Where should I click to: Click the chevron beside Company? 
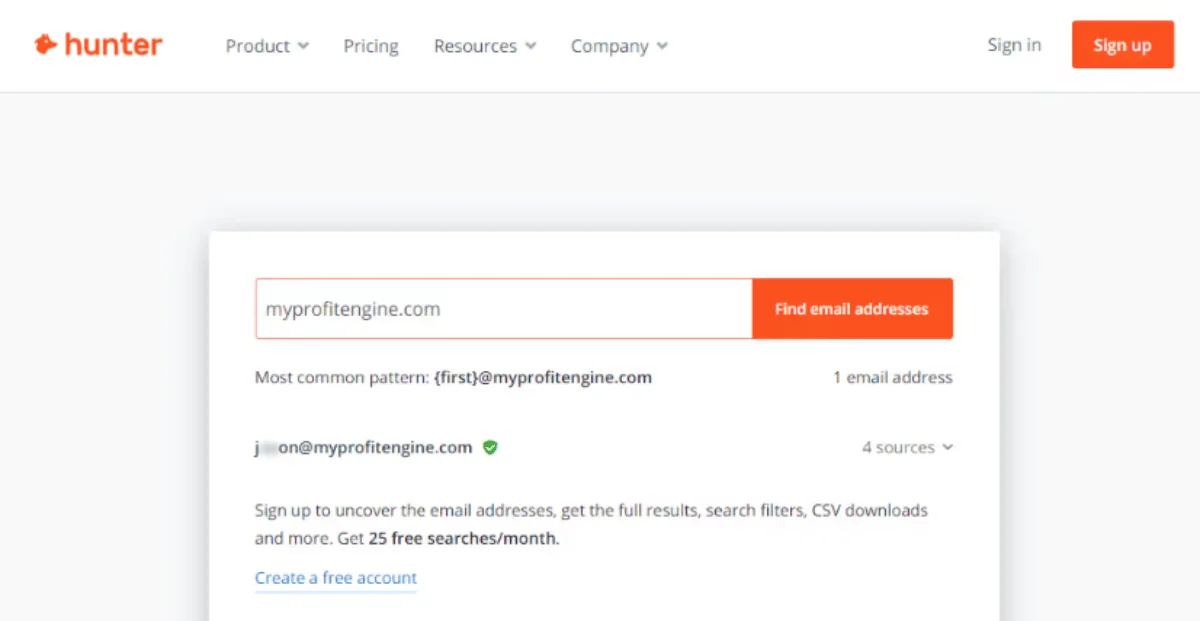tap(663, 46)
